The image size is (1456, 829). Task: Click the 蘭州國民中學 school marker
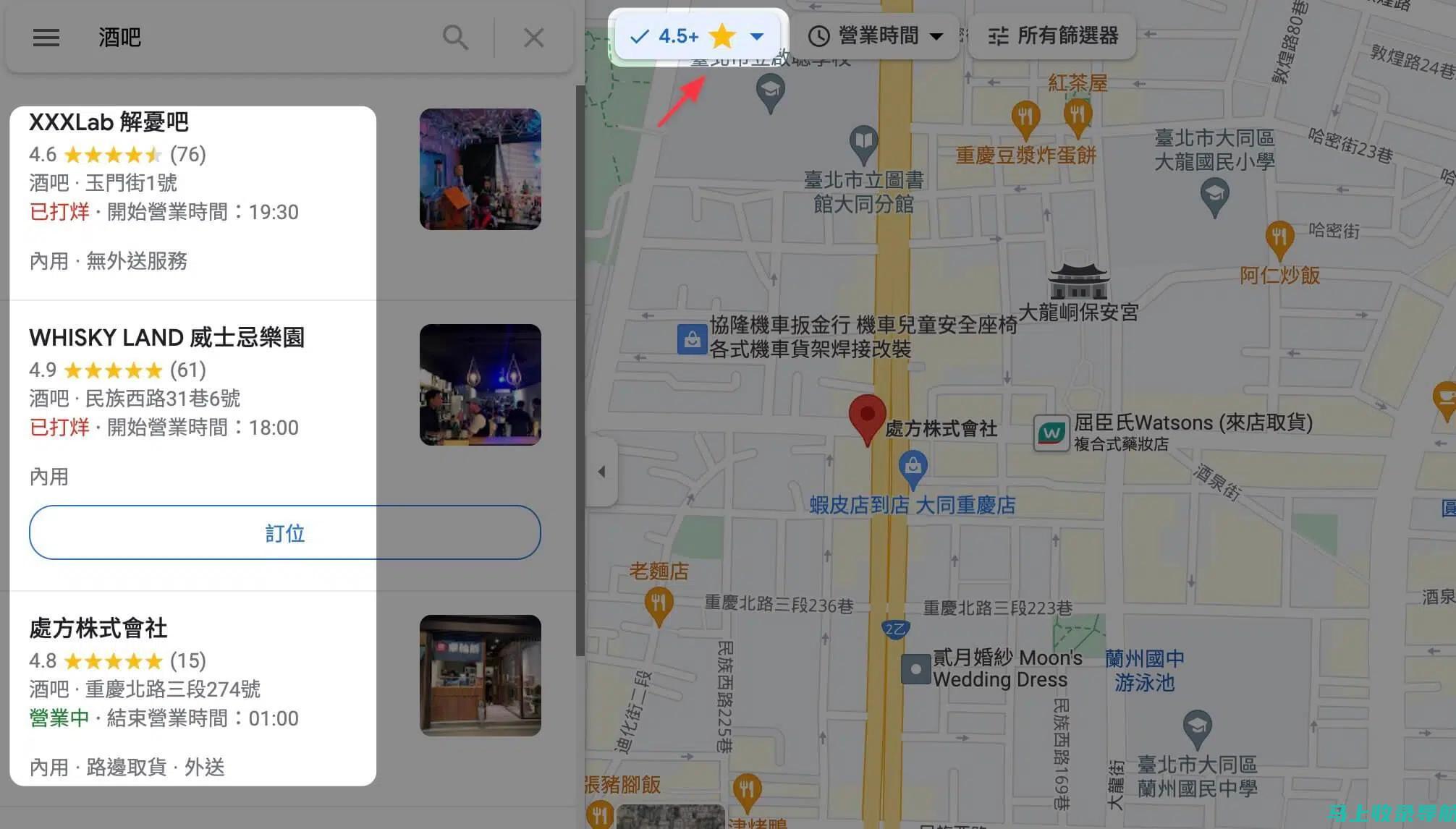pyautogui.click(x=1198, y=729)
